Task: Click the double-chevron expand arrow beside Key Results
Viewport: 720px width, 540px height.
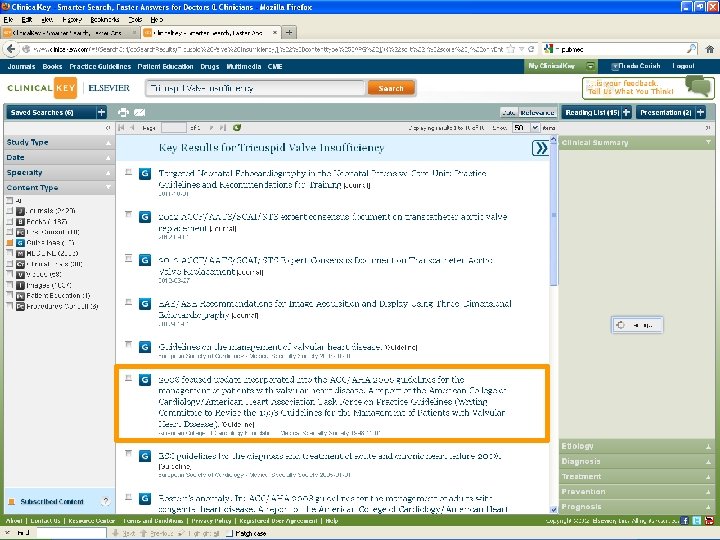Action: (540, 148)
